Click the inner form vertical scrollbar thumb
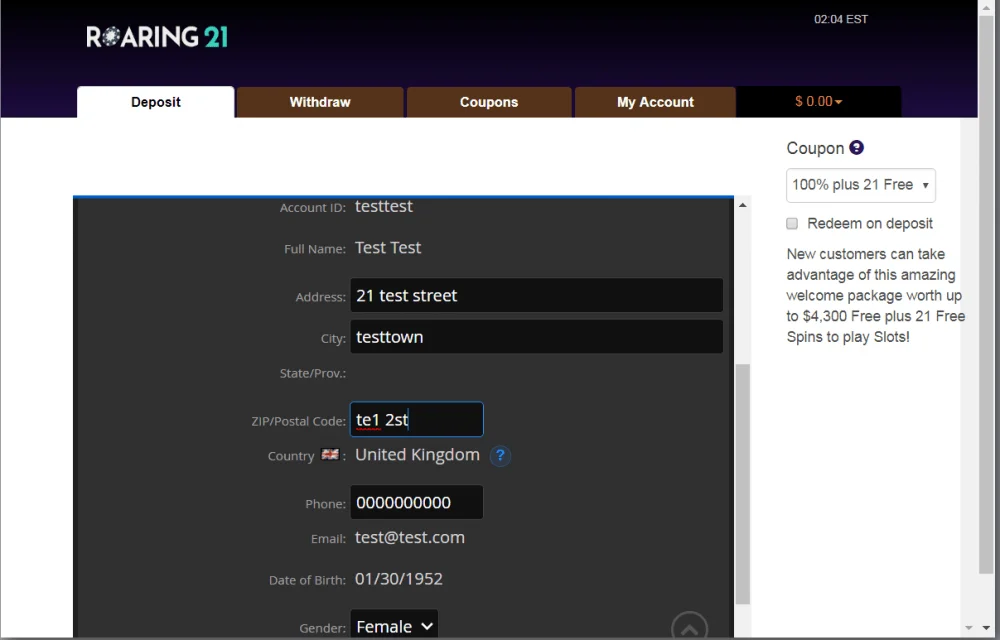This screenshot has height=640, width=1000. [742, 484]
